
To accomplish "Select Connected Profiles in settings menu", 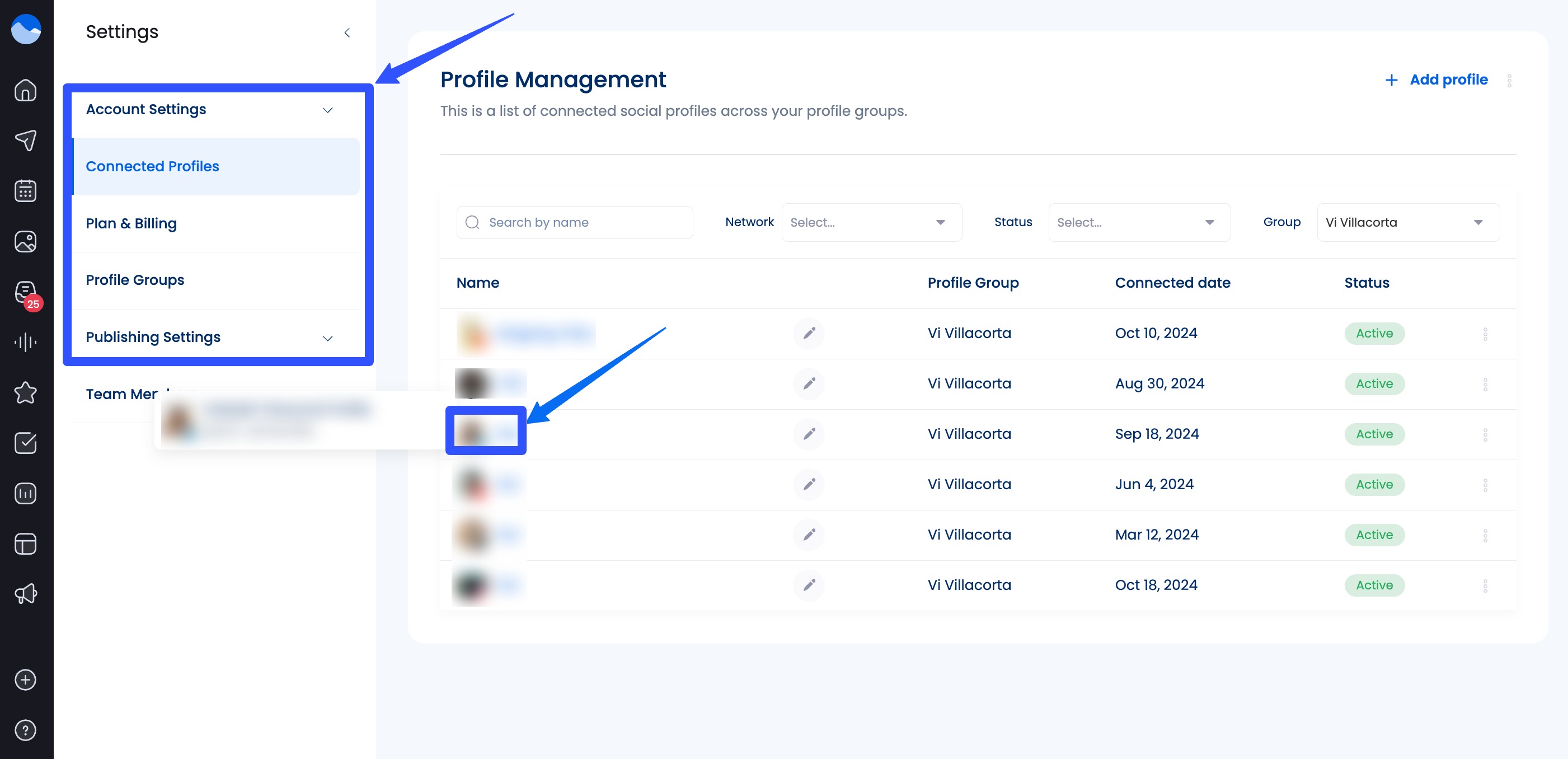I will (153, 166).
